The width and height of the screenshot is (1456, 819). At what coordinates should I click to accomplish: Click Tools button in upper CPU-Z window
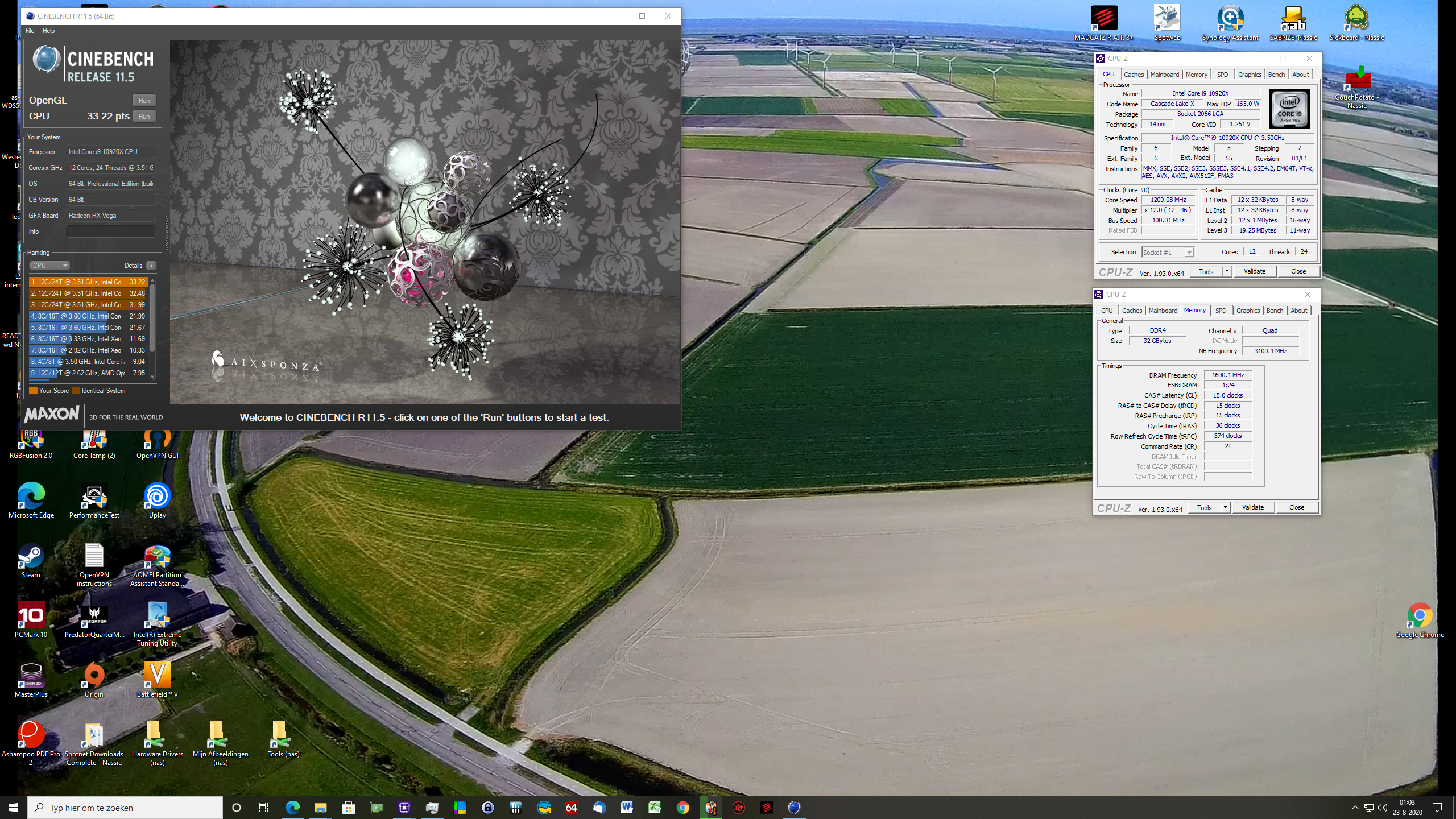(1206, 272)
